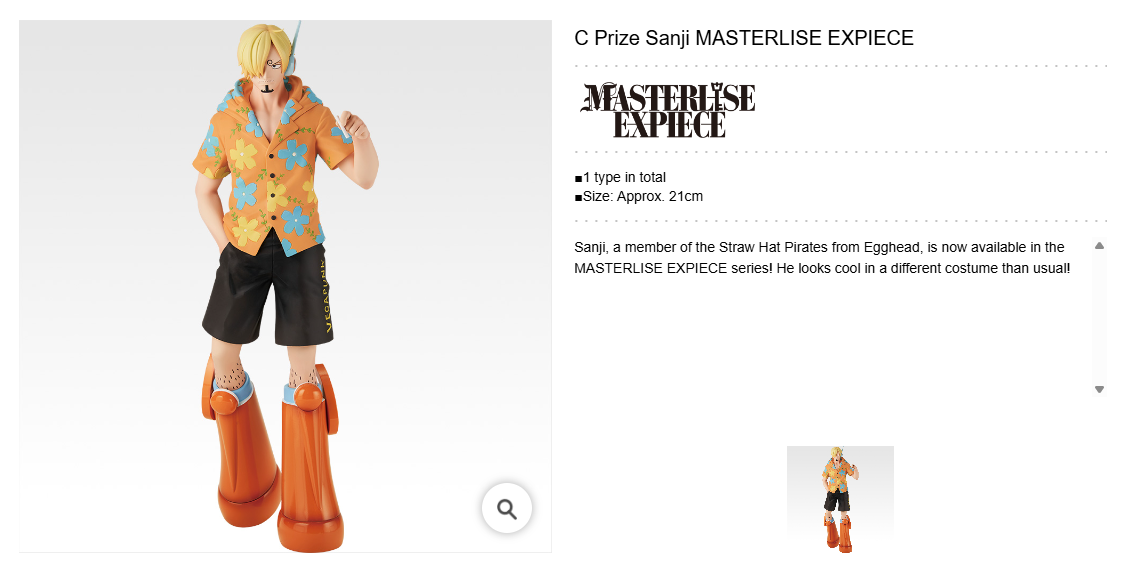Screen dimensions: 1122x571
Task: Click the product description paragraph
Action: pos(822,258)
